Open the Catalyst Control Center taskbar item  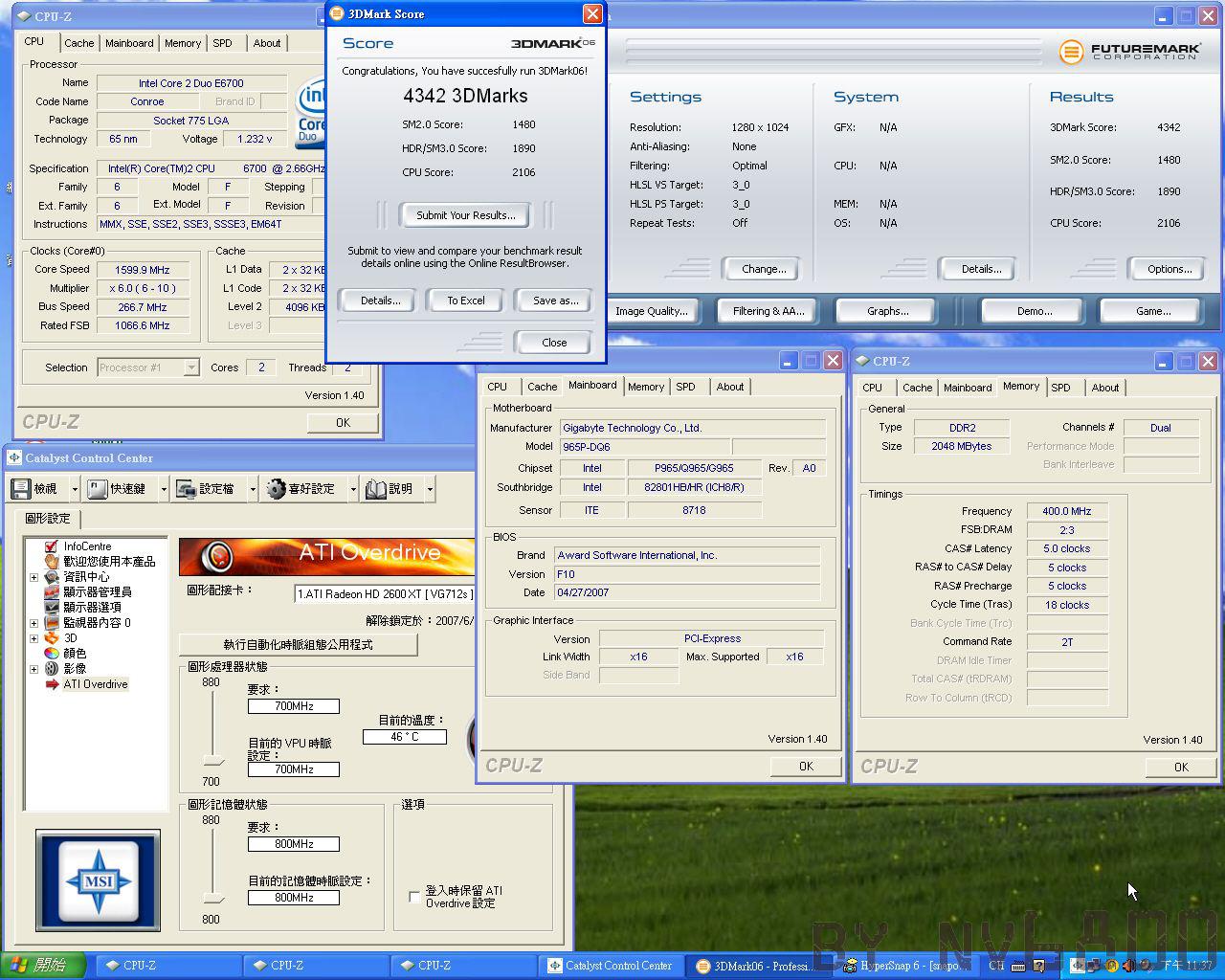(610, 966)
